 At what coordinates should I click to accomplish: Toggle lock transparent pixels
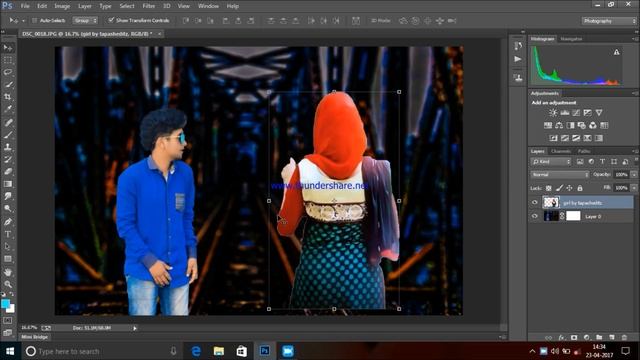[549, 188]
